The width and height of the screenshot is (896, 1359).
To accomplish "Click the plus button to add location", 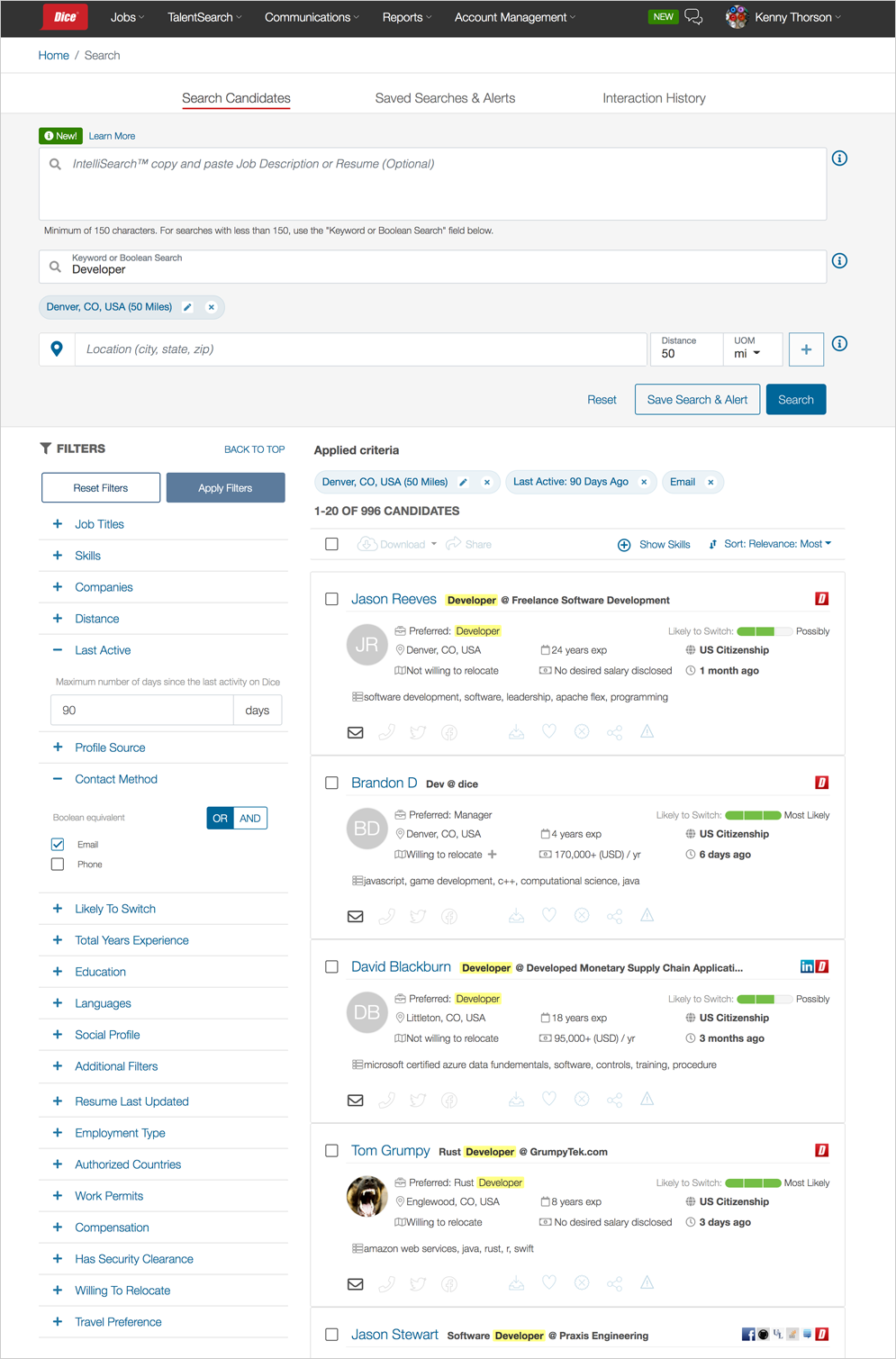I will click(x=806, y=349).
